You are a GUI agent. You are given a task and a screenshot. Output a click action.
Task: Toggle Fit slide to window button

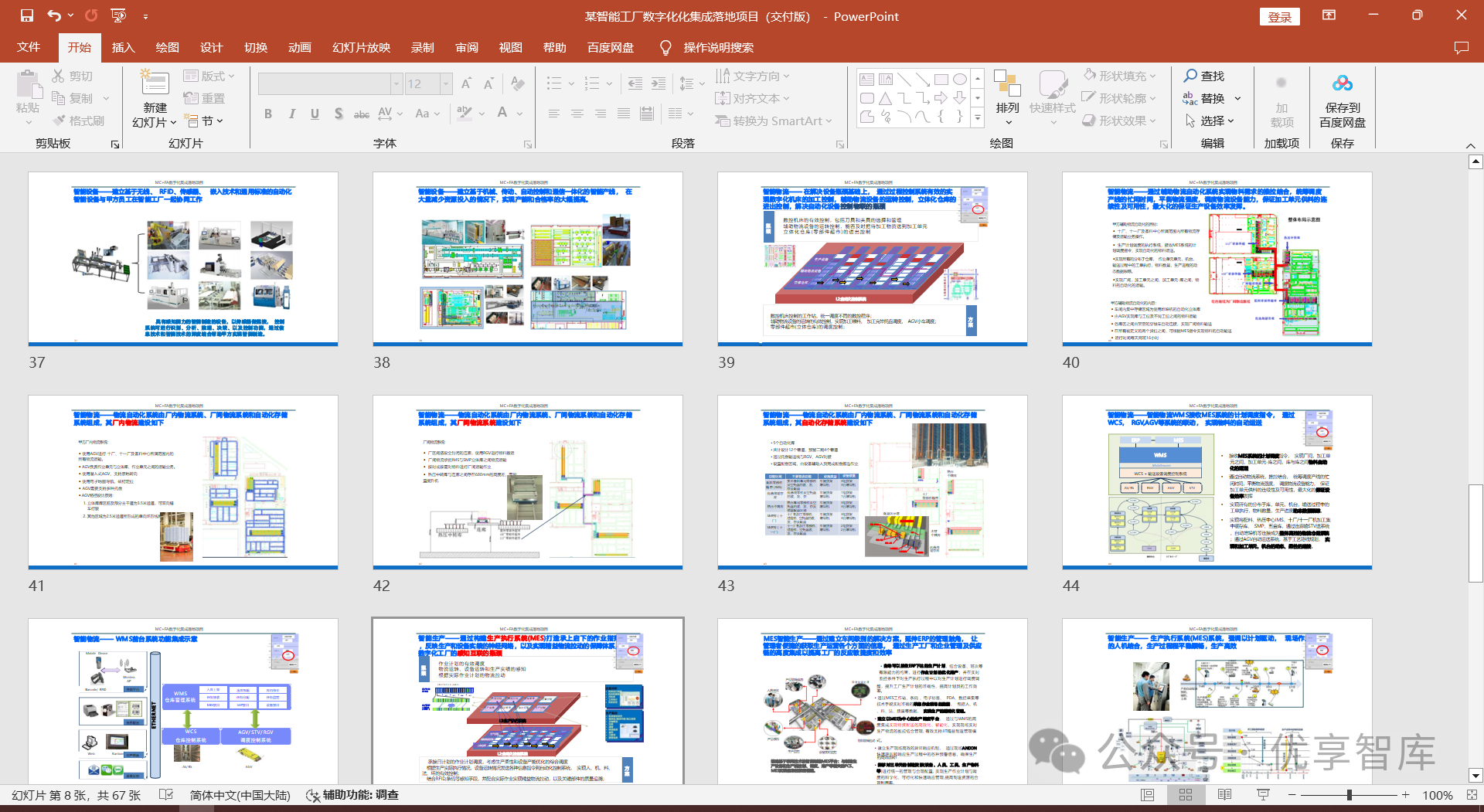(1472, 795)
